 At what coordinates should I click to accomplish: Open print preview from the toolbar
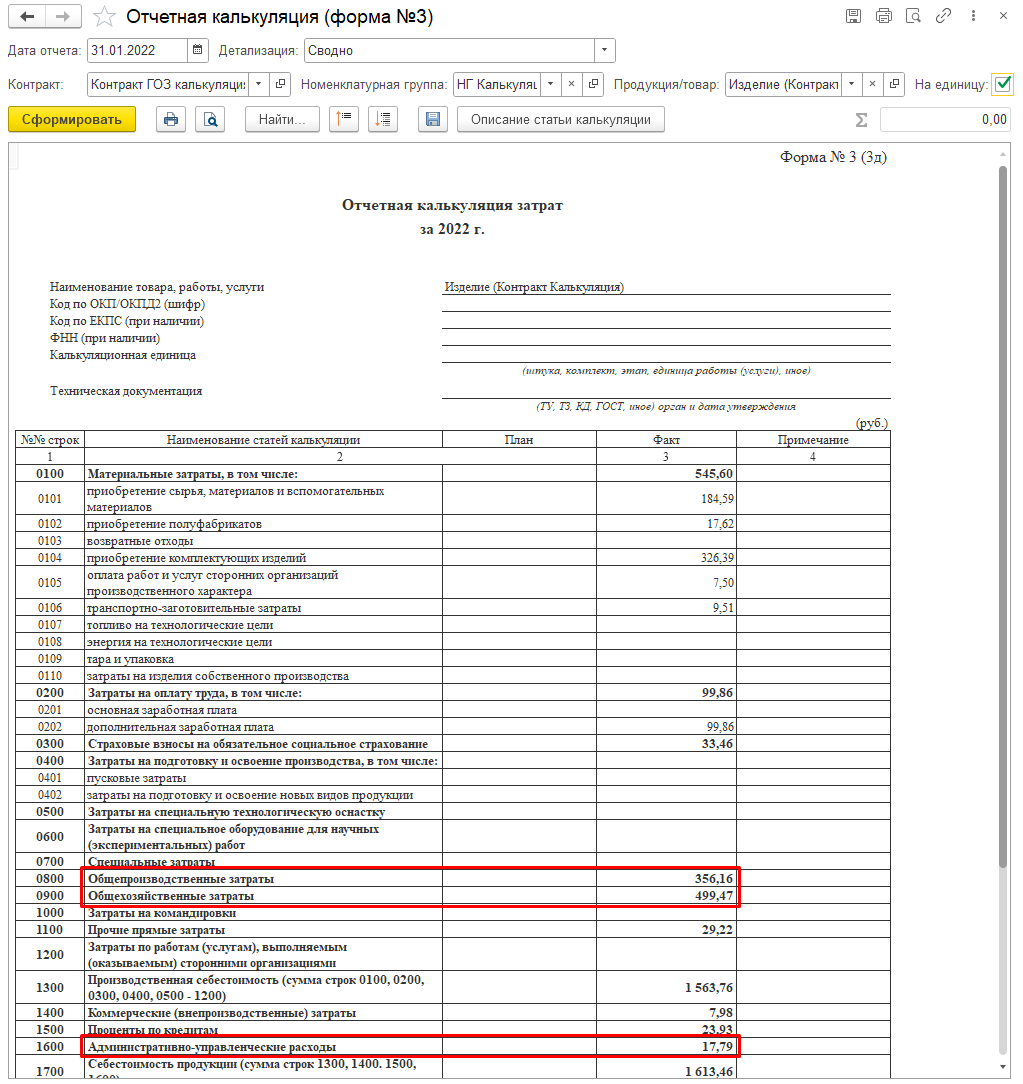pos(210,120)
